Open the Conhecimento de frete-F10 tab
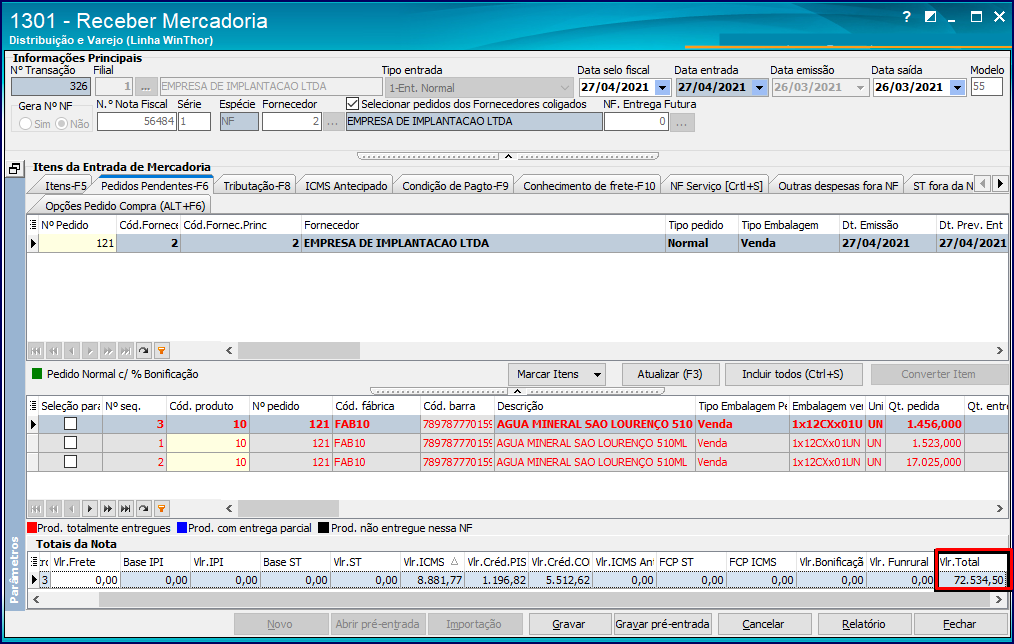 tap(589, 186)
